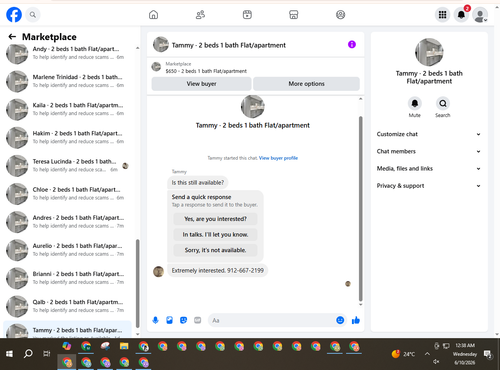Open the Video tab
500x370 pixels.
click(x=247, y=15)
